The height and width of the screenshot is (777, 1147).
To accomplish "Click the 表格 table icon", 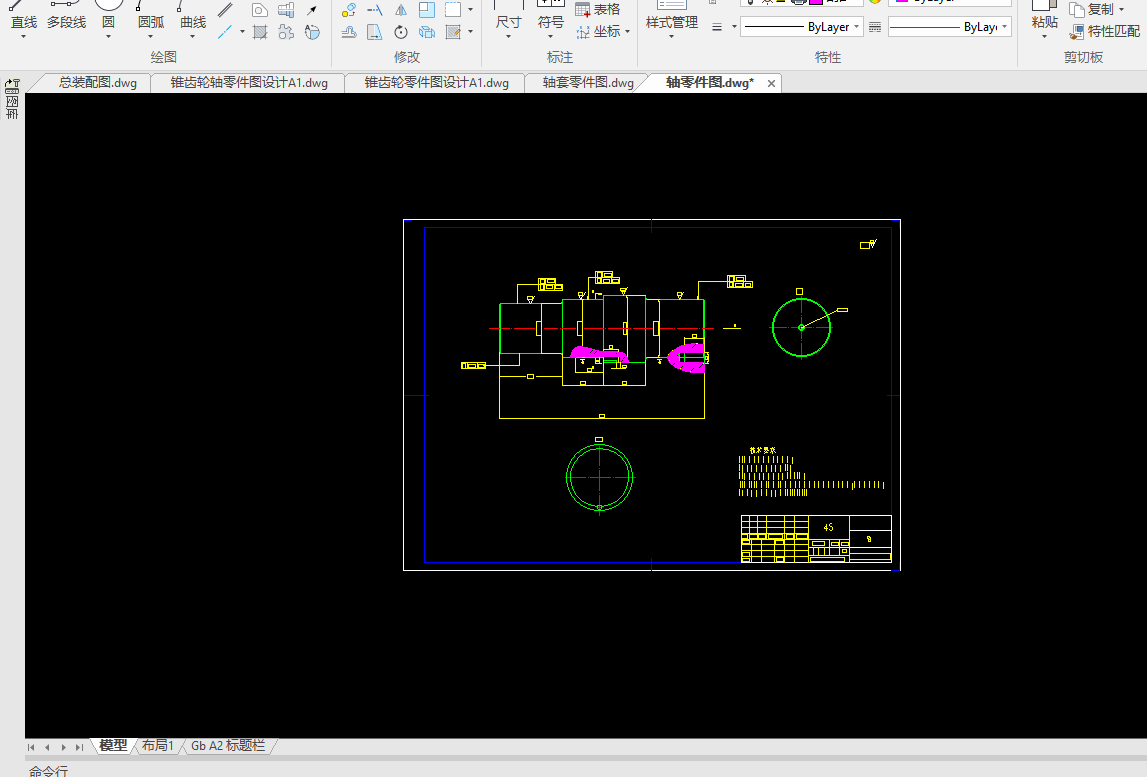I will pos(583,9).
